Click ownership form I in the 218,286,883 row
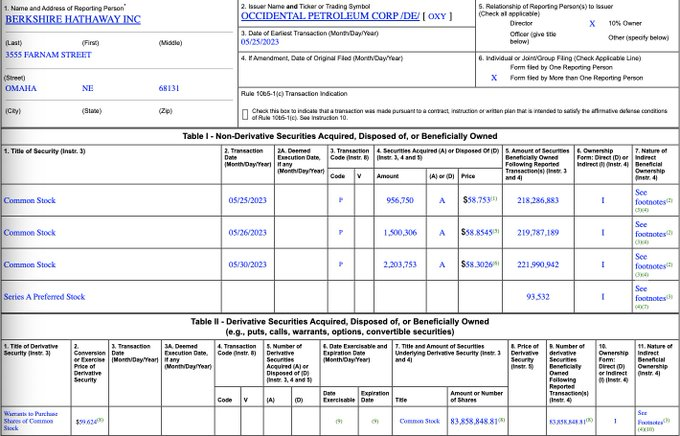The width and height of the screenshot is (680, 436). (603, 200)
